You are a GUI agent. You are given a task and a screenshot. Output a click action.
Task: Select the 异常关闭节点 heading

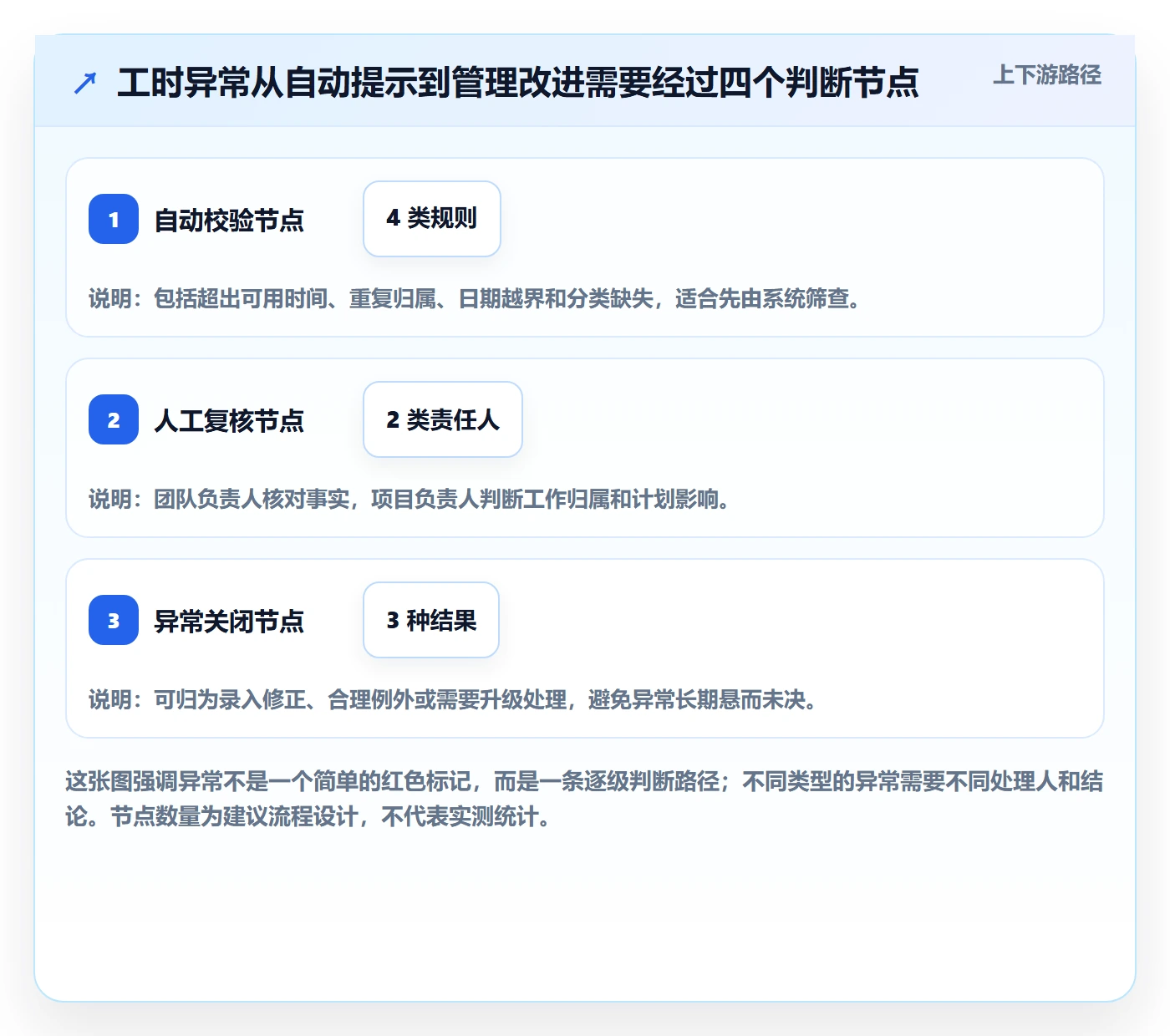pos(229,621)
